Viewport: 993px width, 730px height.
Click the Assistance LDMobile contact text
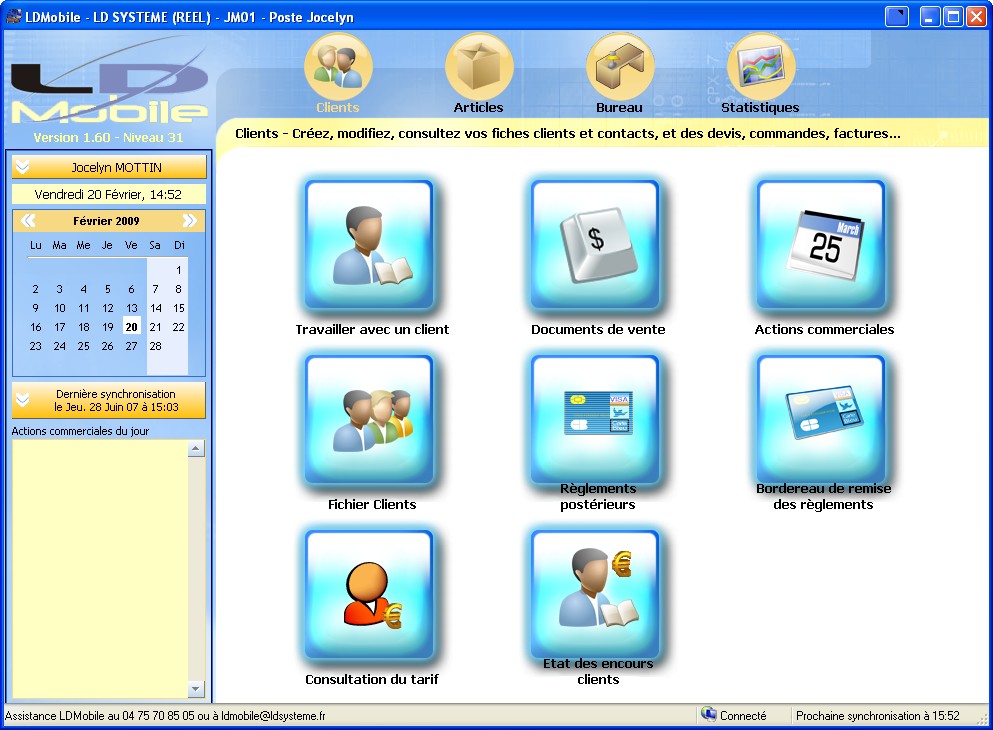(x=165, y=715)
